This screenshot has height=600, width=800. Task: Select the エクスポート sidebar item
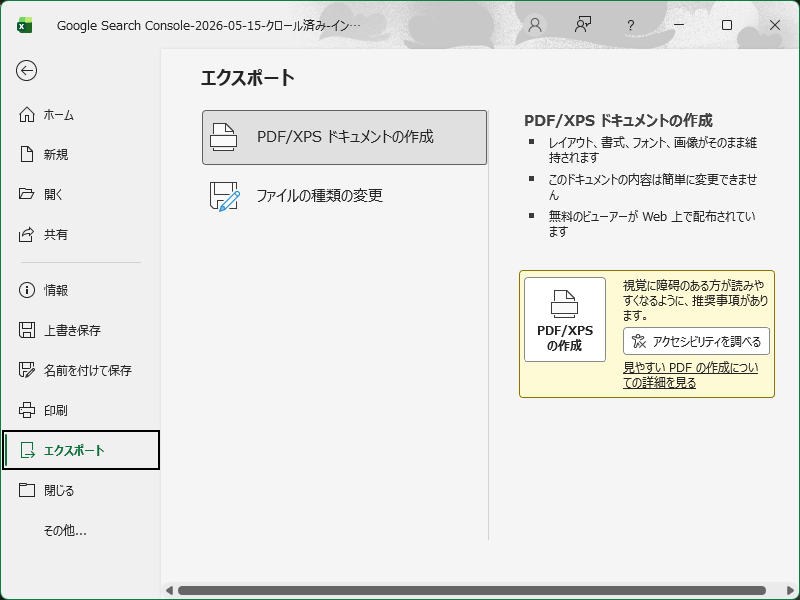coord(81,450)
